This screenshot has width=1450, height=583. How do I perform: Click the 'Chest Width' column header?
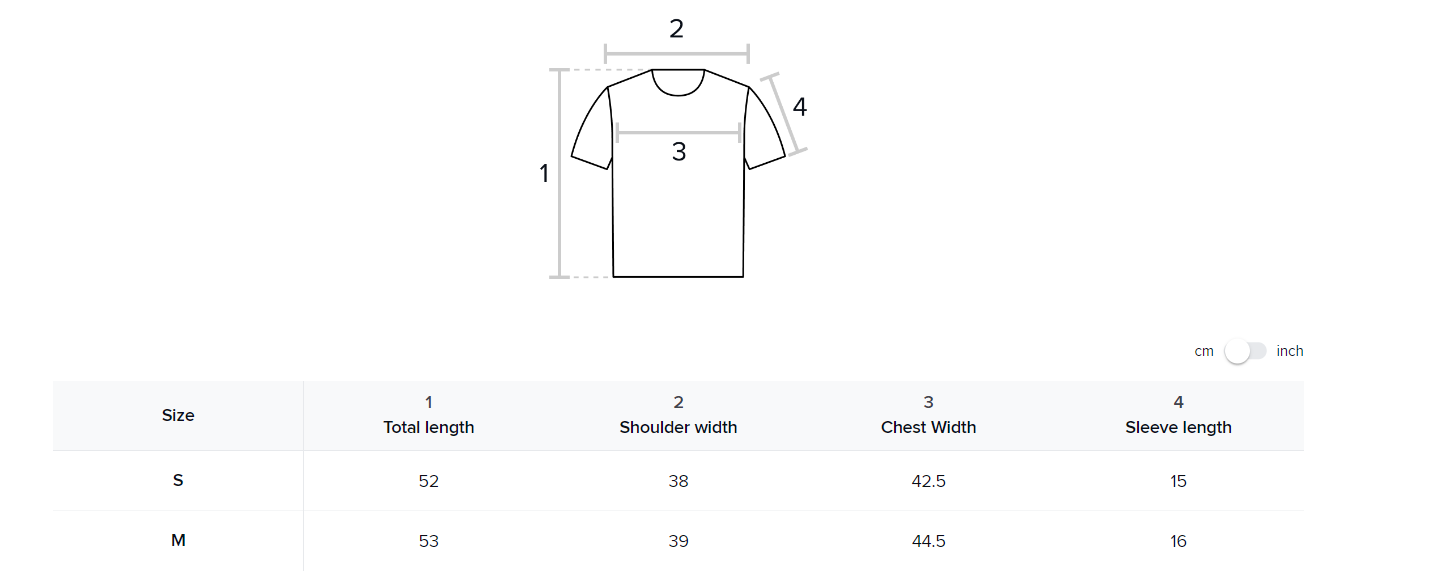click(x=928, y=427)
